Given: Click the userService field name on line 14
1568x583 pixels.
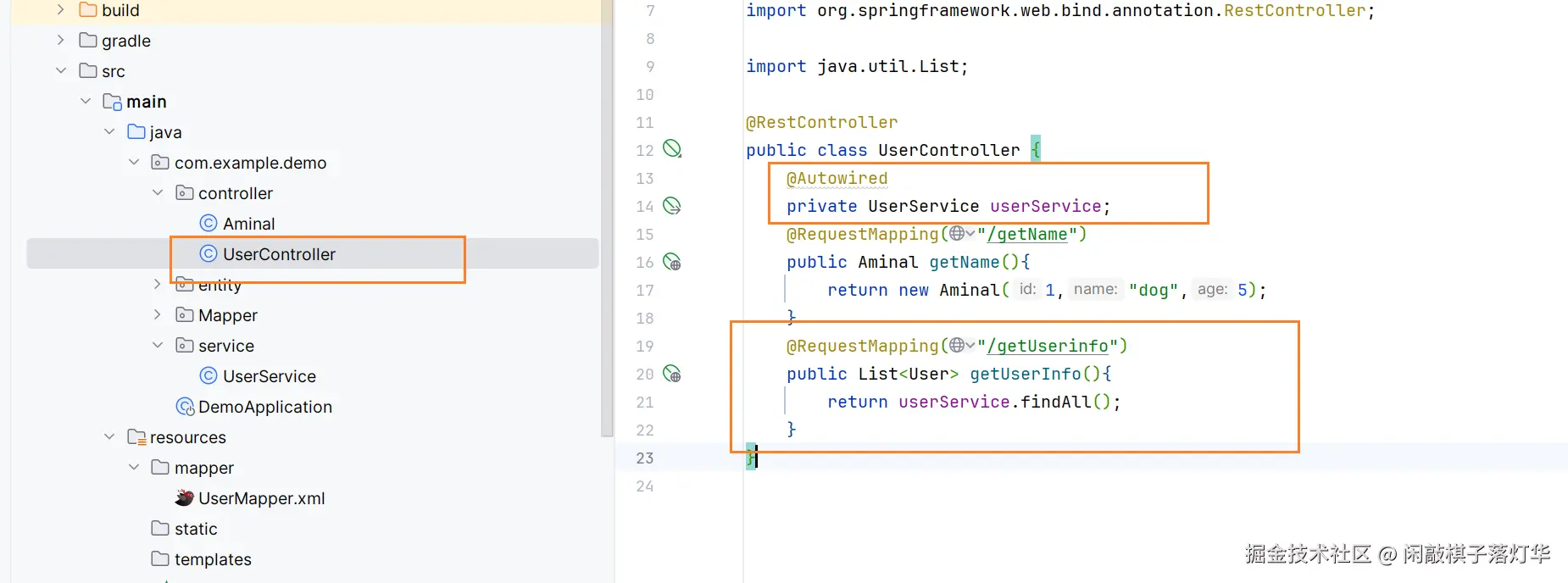Looking at the screenshot, I should coord(1045,206).
